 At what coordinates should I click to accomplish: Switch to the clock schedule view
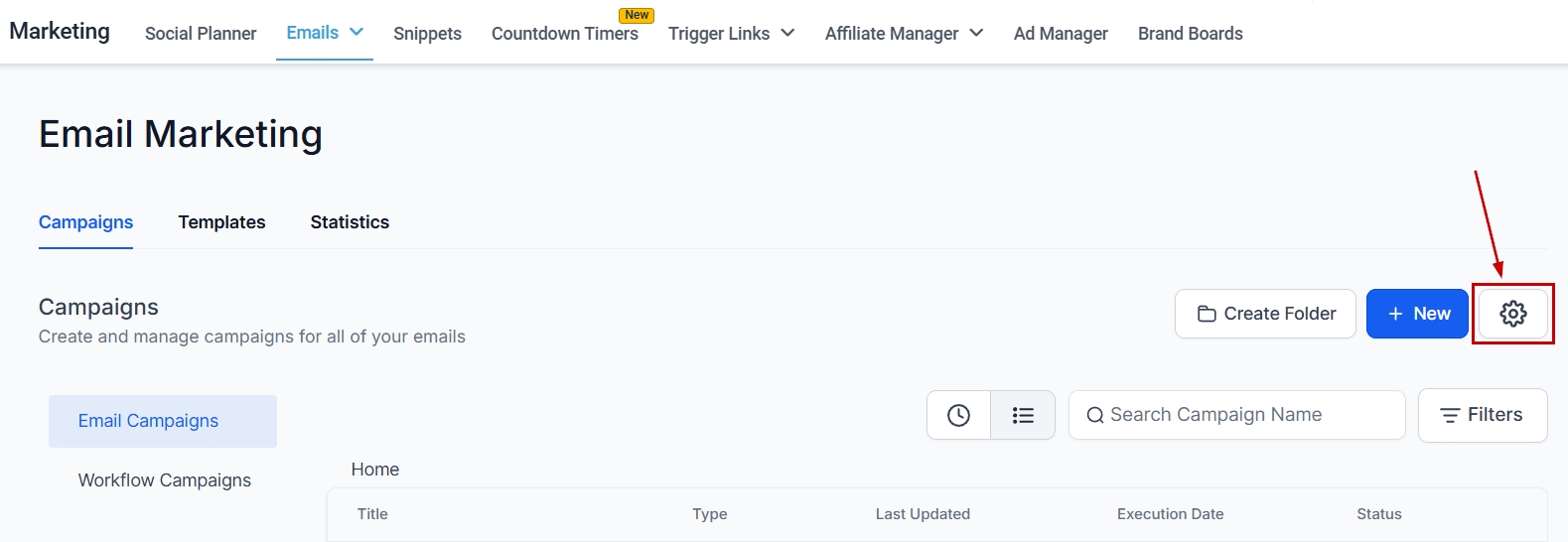(958, 415)
